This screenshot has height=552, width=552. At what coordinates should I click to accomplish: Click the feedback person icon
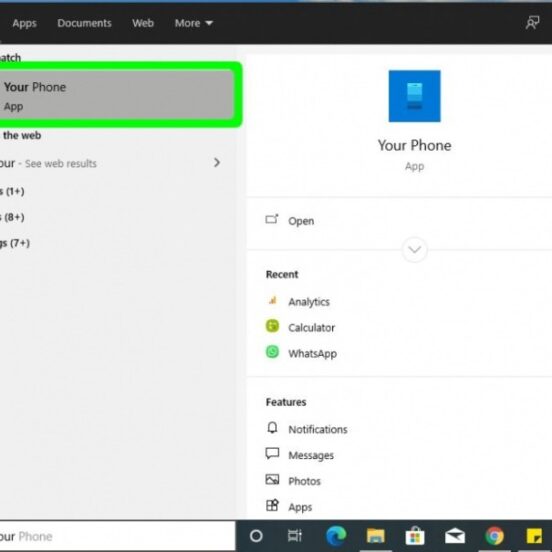pos(532,23)
